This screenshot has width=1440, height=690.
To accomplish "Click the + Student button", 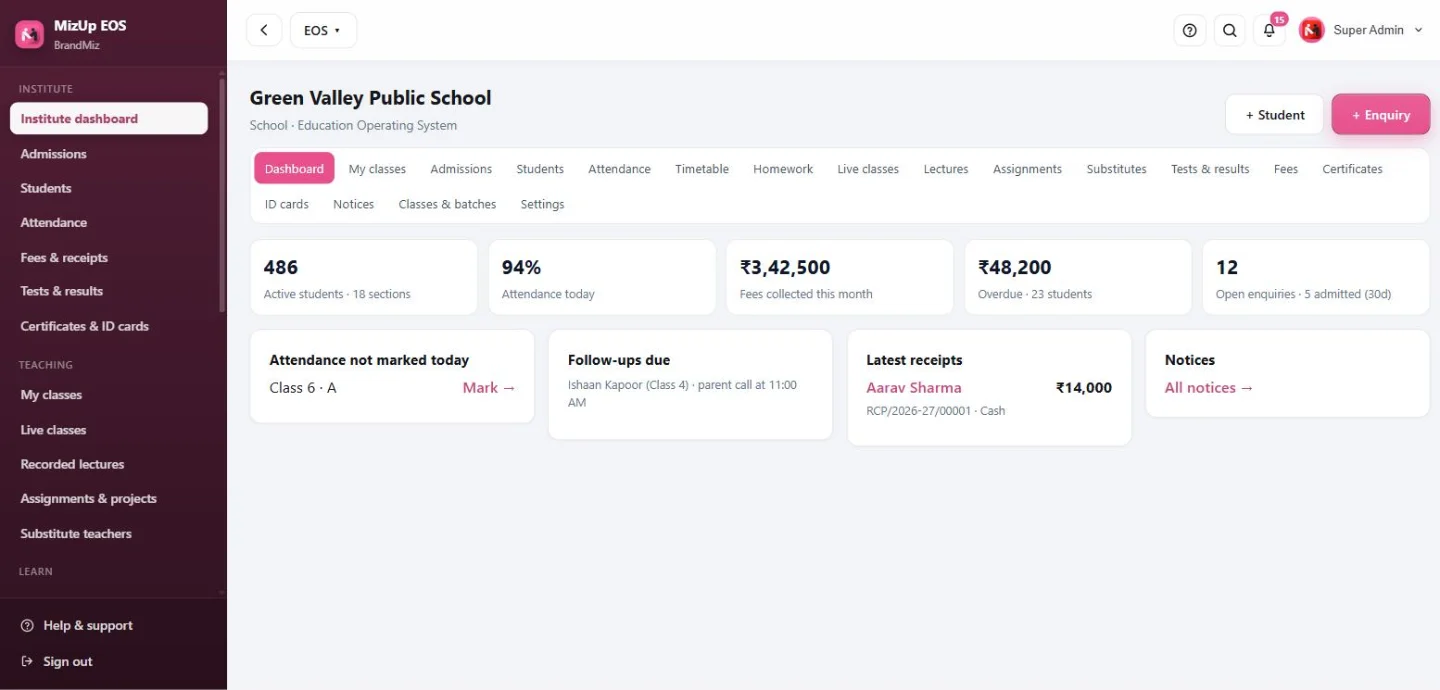I will coord(1275,115).
